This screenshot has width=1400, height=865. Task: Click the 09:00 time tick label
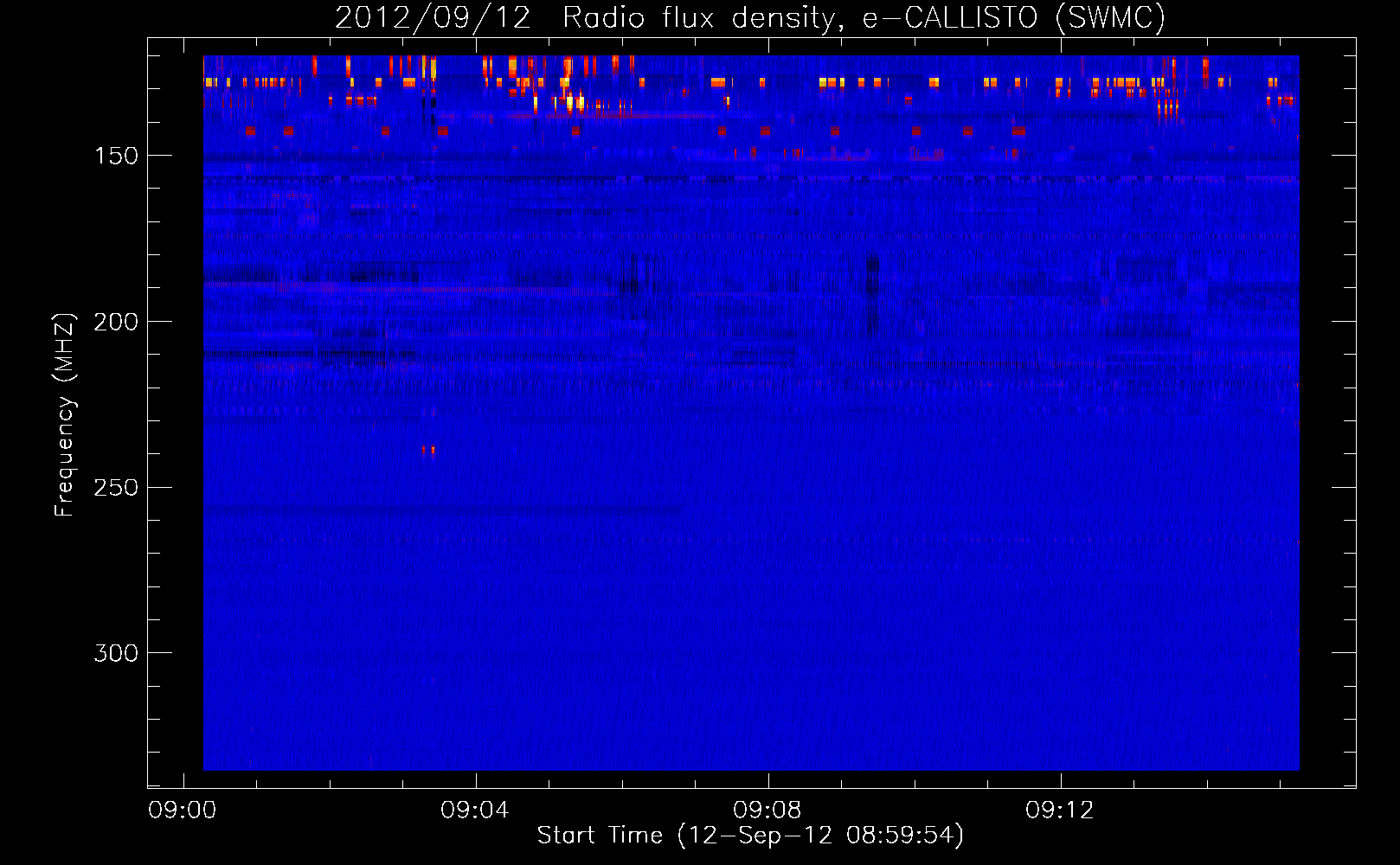click(x=183, y=811)
